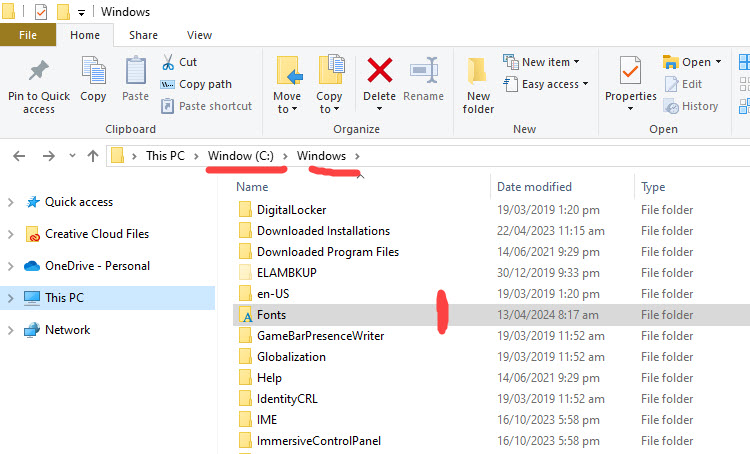Screen dimensions: 750x454
Task: Click the Rename icon
Action: click(424, 72)
